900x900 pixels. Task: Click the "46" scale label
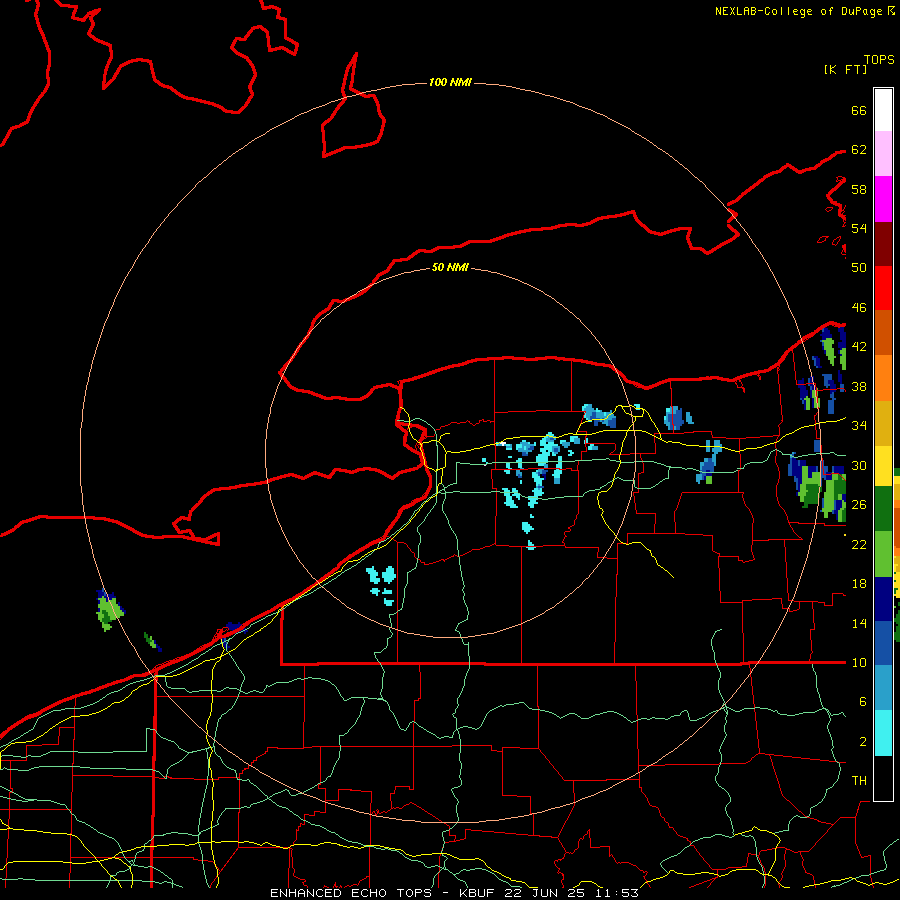(859, 308)
